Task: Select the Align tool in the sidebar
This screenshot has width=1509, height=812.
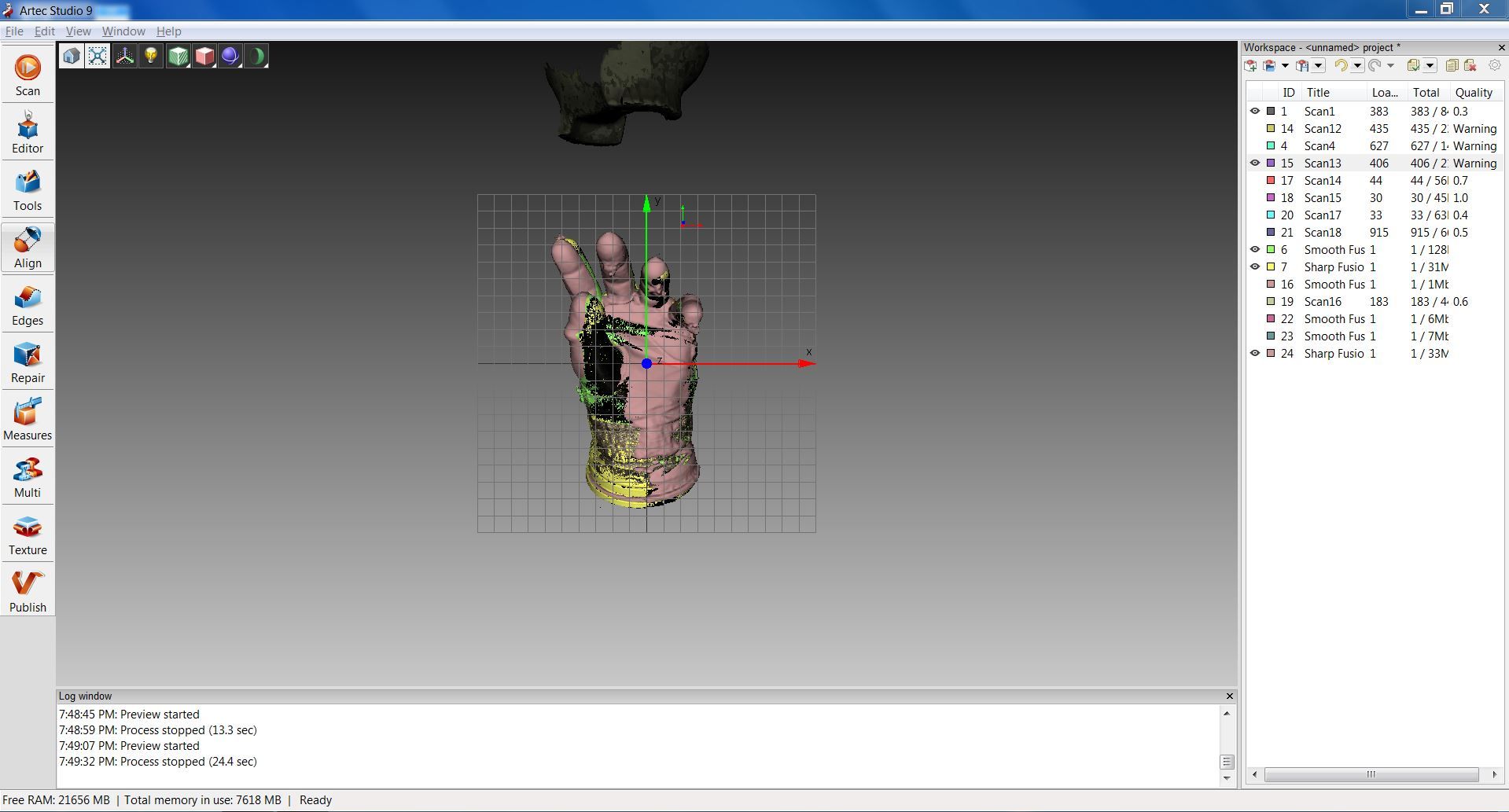Action: [x=28, y=248]
